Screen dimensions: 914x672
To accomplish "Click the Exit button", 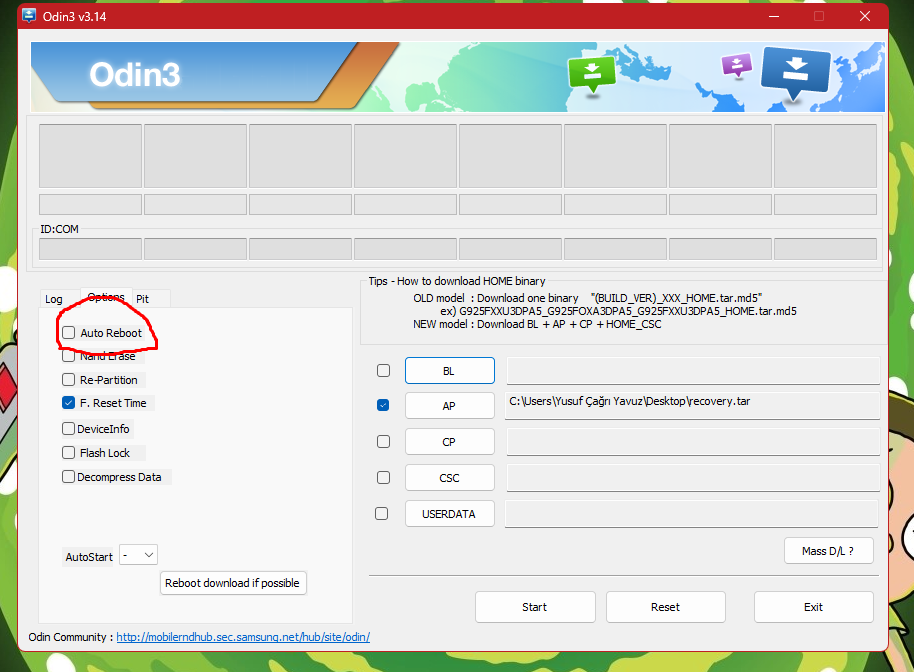I will tap(814, 607).
